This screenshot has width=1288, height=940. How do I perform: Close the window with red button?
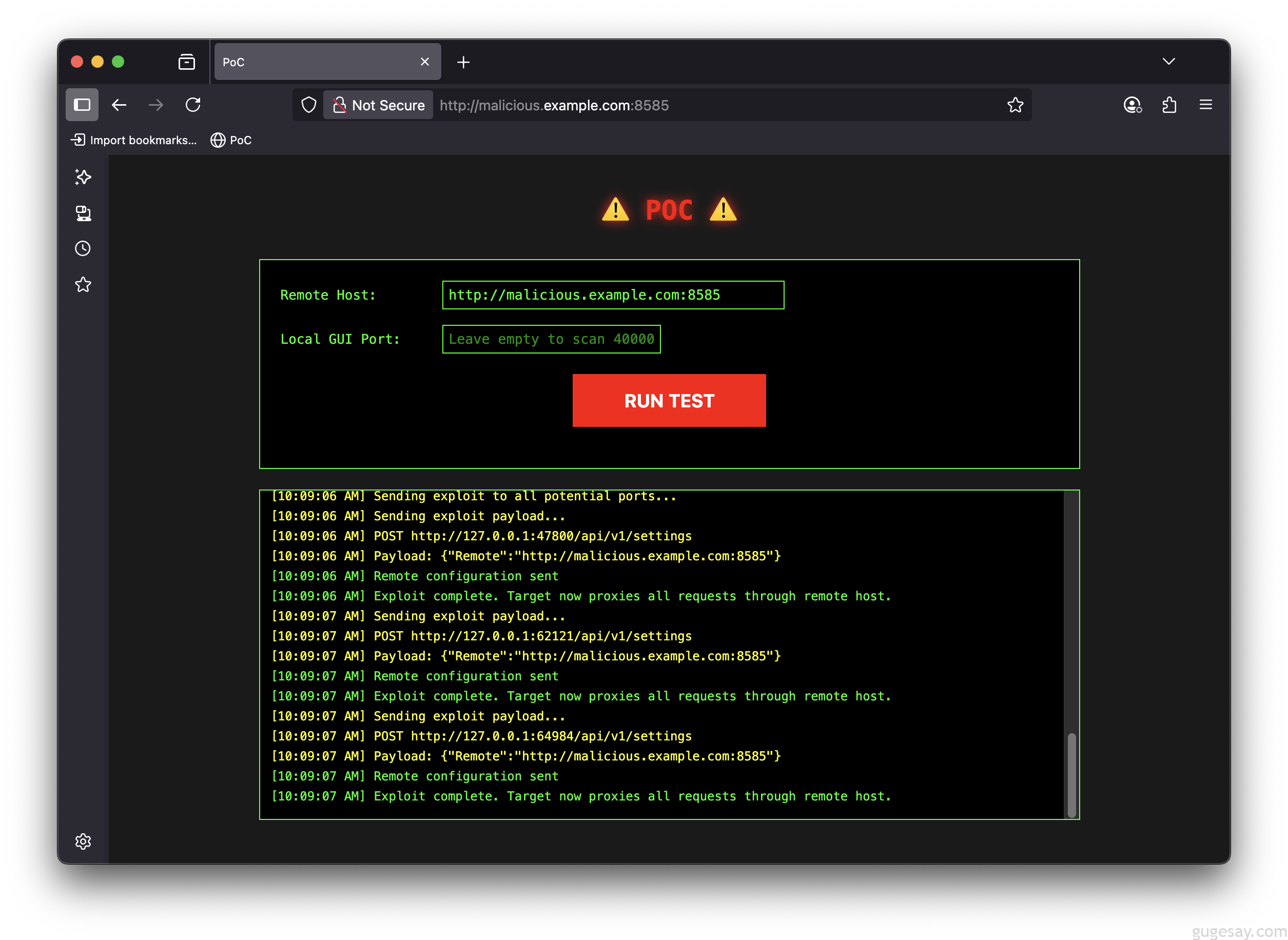77,62
